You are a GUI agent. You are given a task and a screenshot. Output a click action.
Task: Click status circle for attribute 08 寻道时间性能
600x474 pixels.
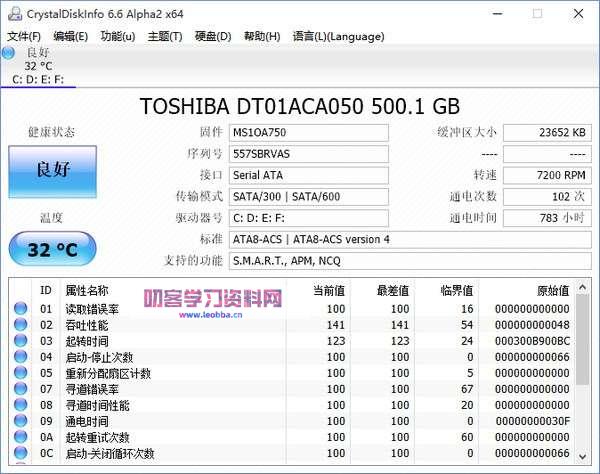[21, 405]
